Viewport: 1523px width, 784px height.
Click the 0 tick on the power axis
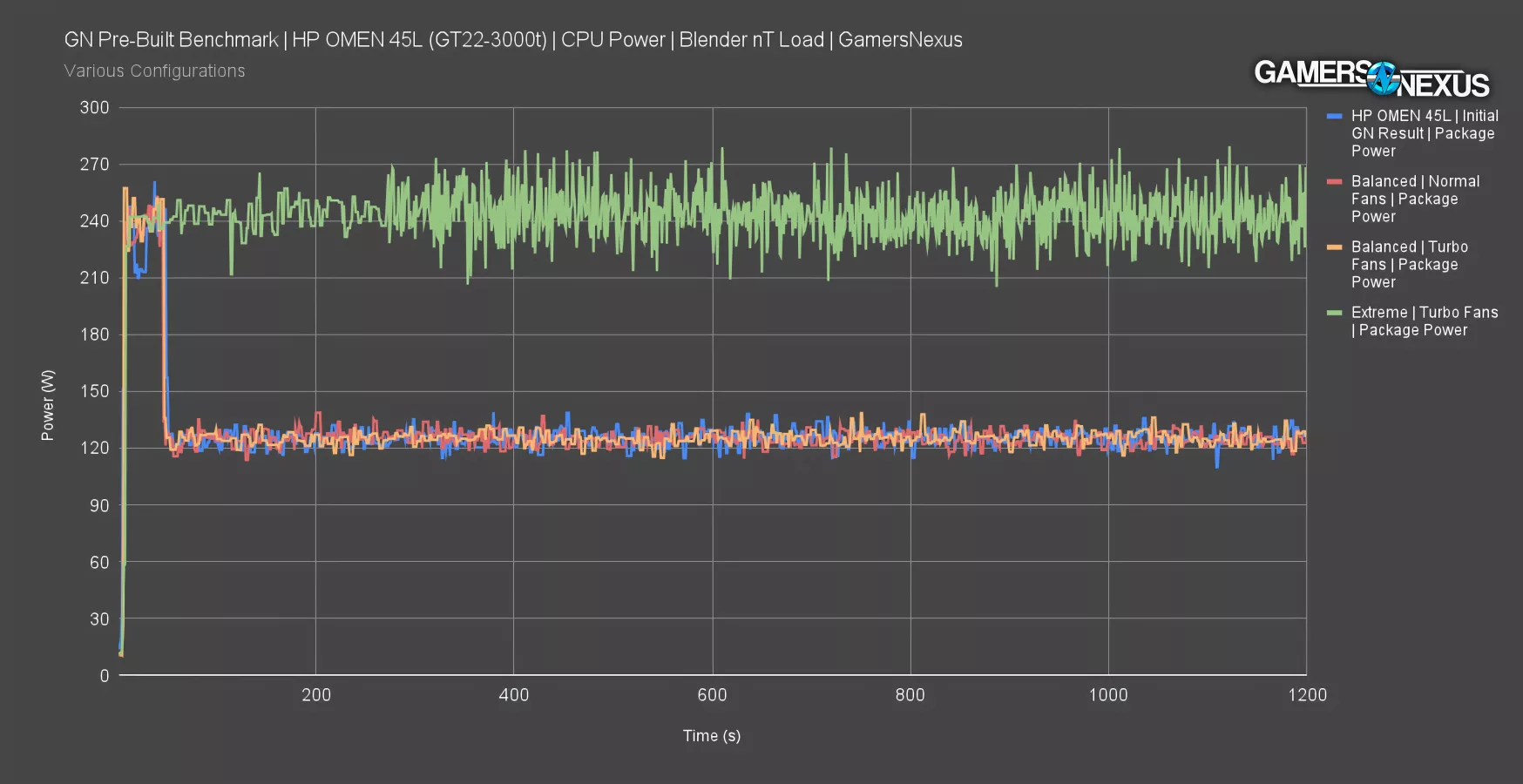pyautogui.click(x=104, y=675)
